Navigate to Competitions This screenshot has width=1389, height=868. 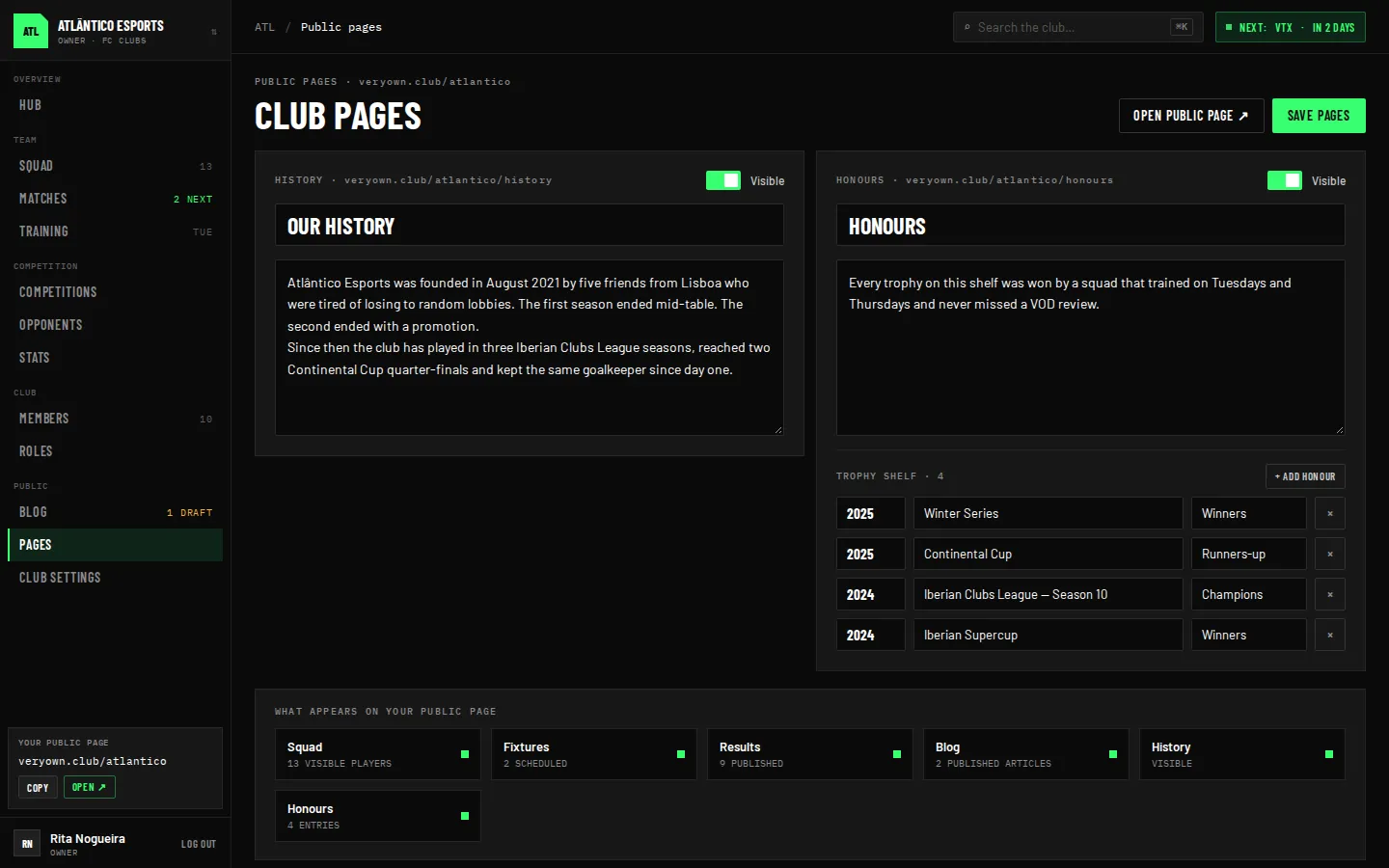pyautogui.click(x=115, y=292)
